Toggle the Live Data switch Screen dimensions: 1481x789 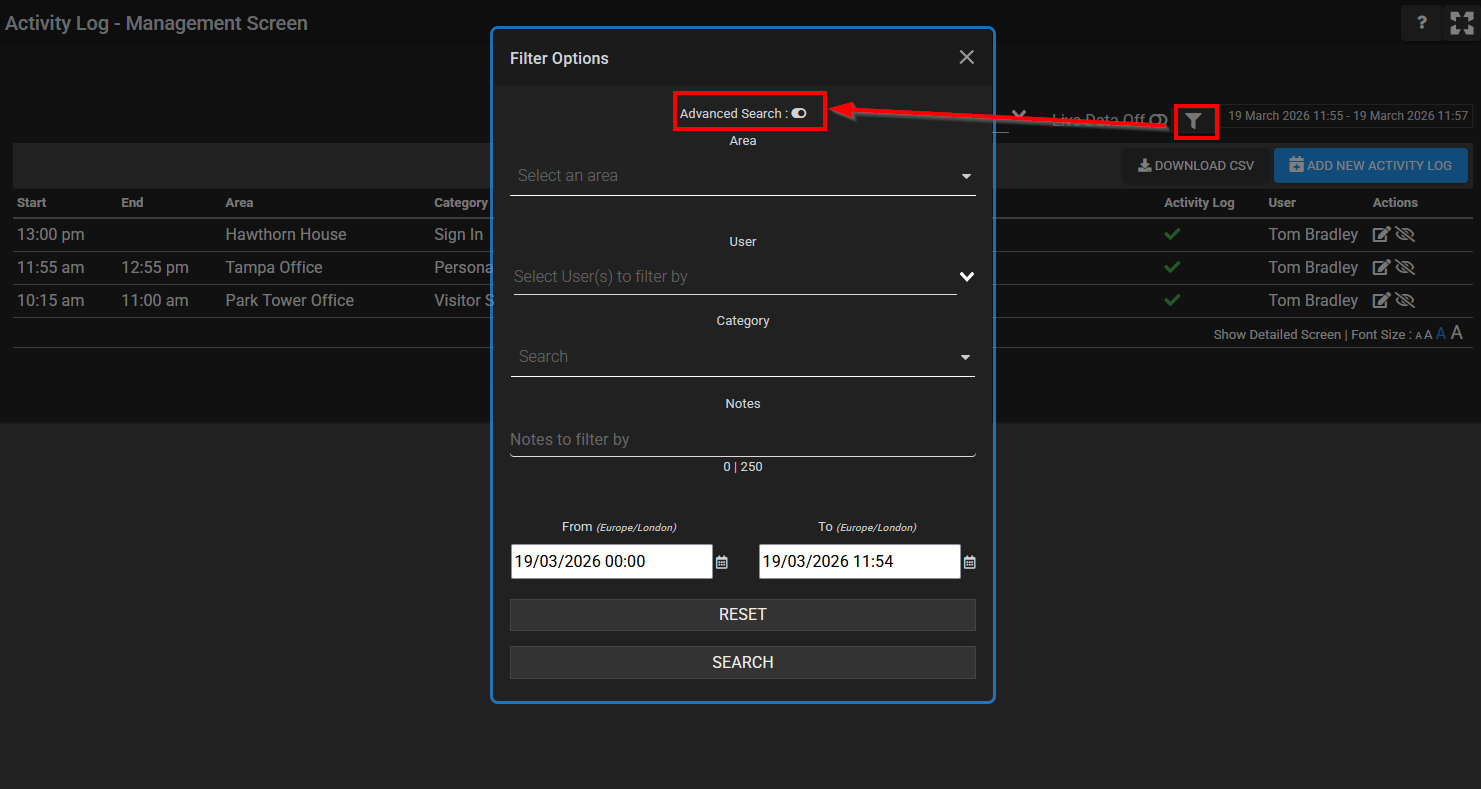[x=1158, y=120]
